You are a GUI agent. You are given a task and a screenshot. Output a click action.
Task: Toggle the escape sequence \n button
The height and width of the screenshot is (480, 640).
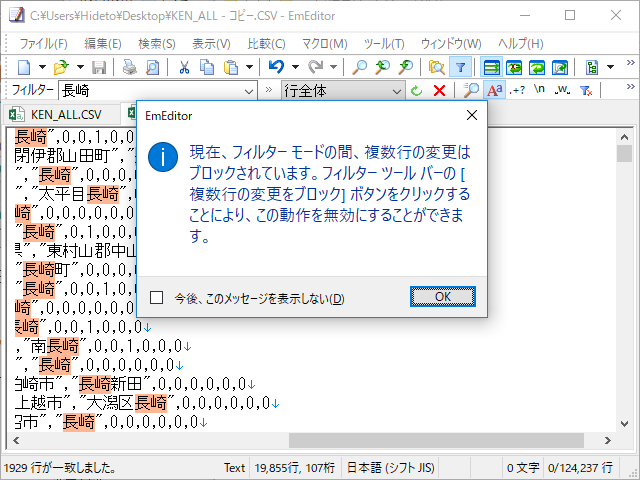point(539,89)
